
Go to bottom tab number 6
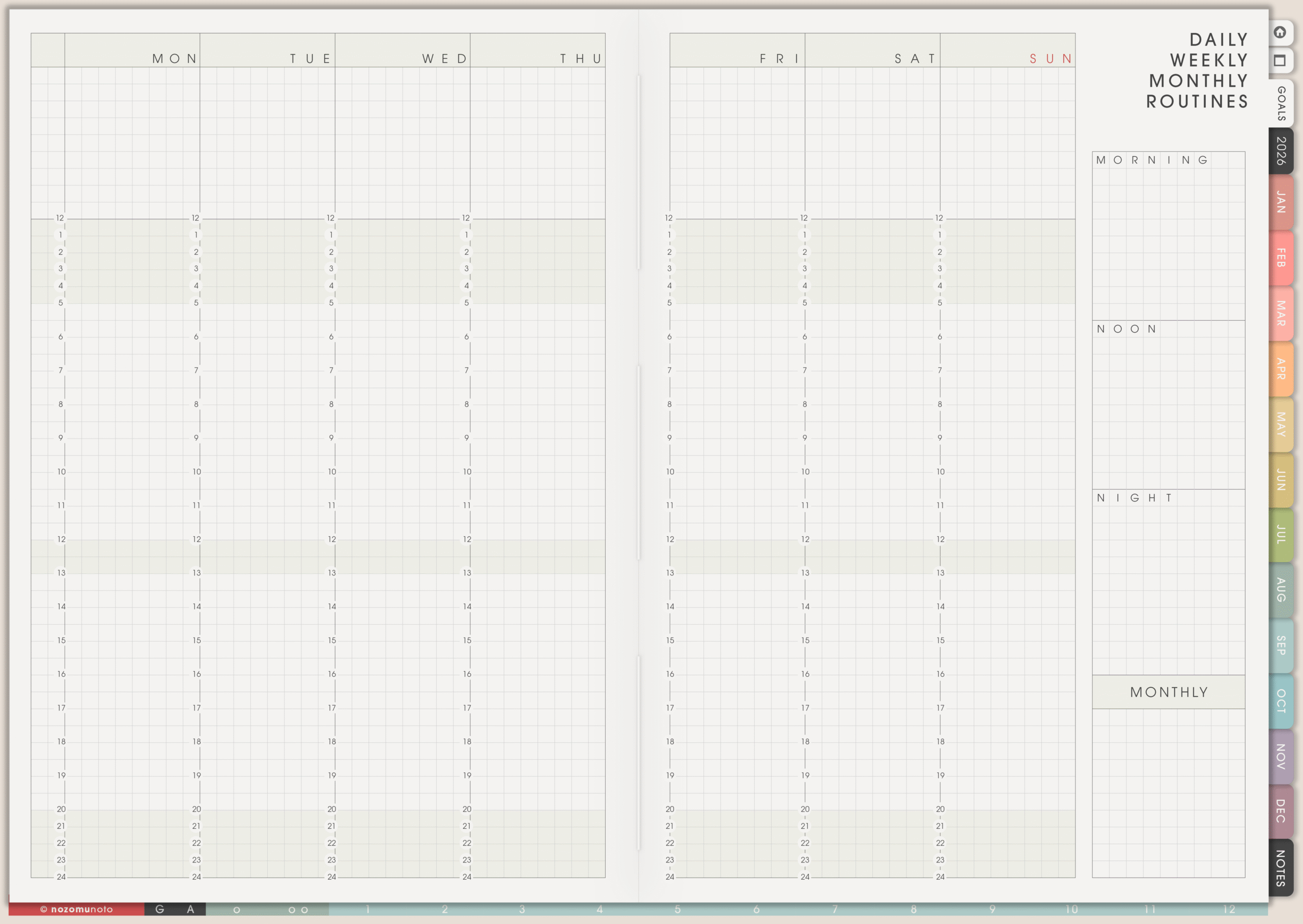[x=756, y=909]
